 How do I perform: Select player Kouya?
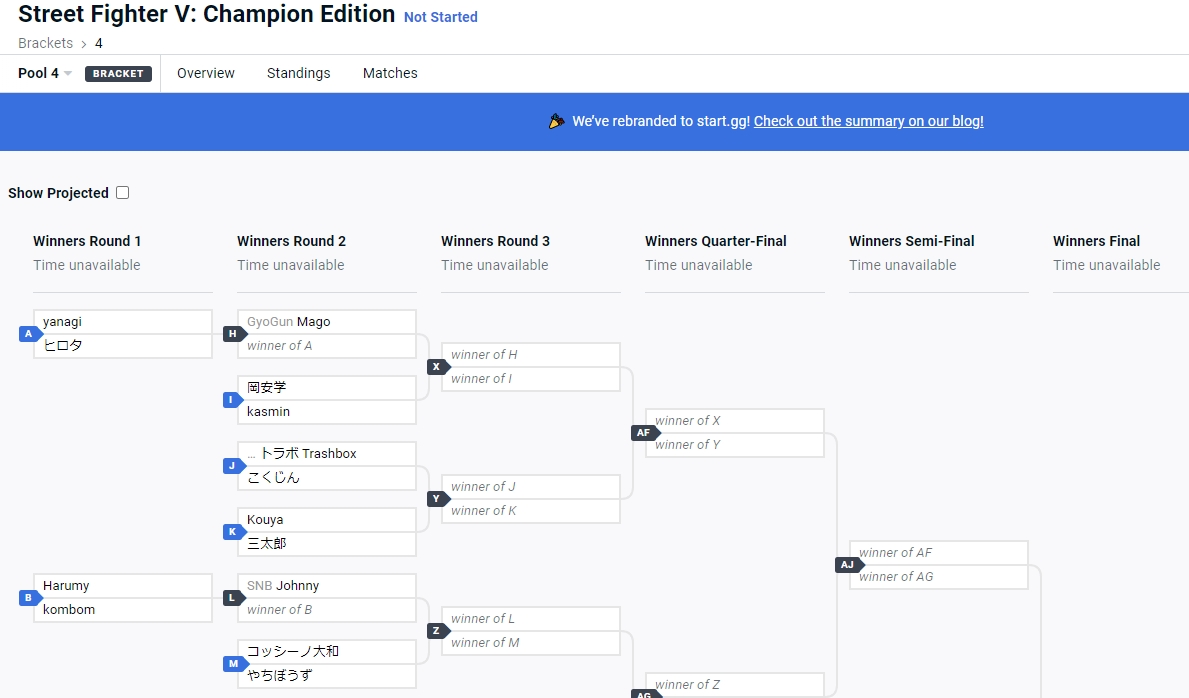327,520
